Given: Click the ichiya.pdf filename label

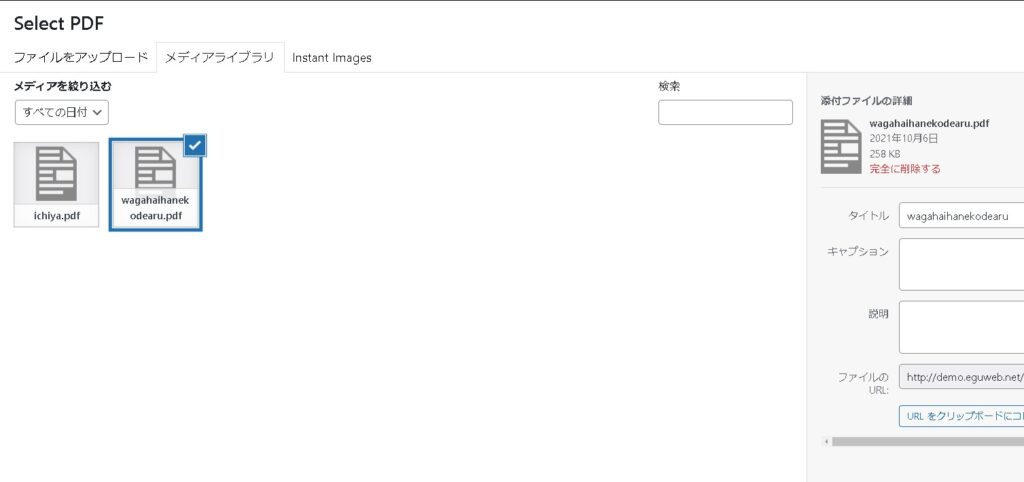Looking at the screenshot, I should click(x=56, y=215).
